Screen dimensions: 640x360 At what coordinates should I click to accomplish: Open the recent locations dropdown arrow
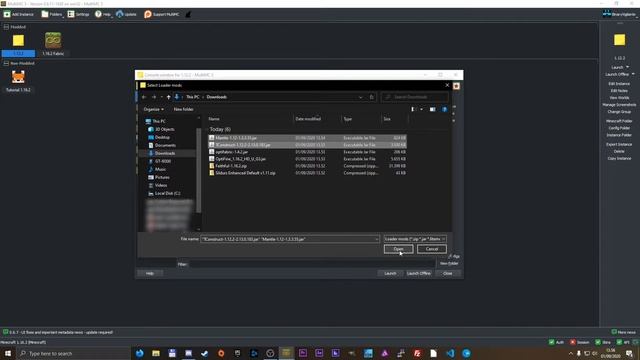[162, 97]
